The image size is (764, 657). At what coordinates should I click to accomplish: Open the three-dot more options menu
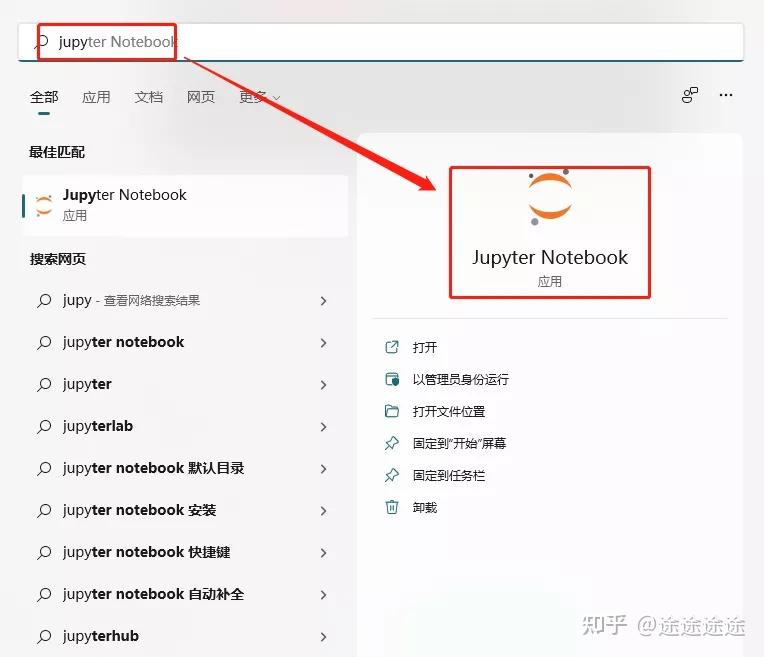726,95
